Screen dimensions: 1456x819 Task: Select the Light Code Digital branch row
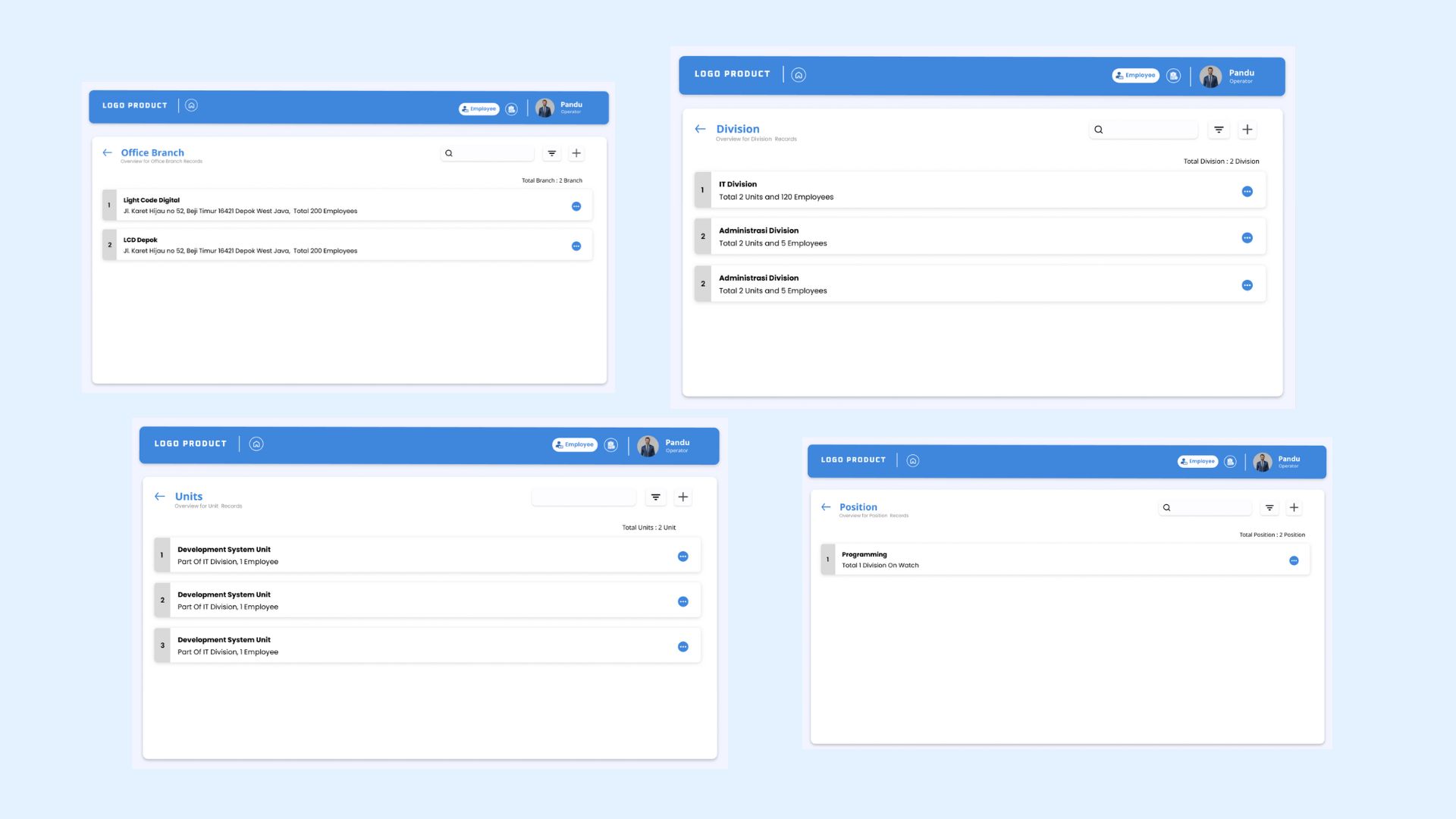click(x=347, y=206)
